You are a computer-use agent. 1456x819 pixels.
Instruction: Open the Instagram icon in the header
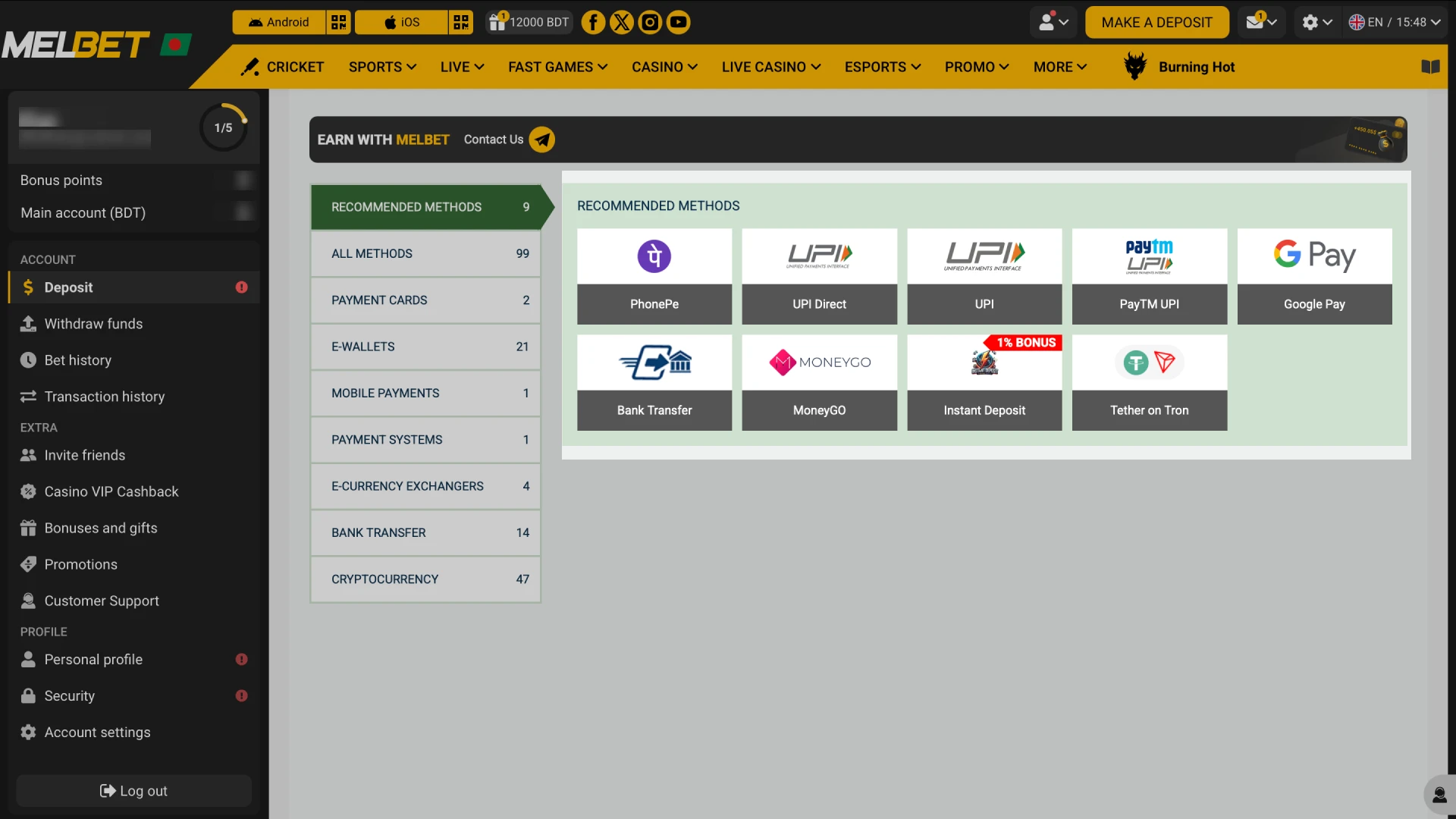click(650, 22)
